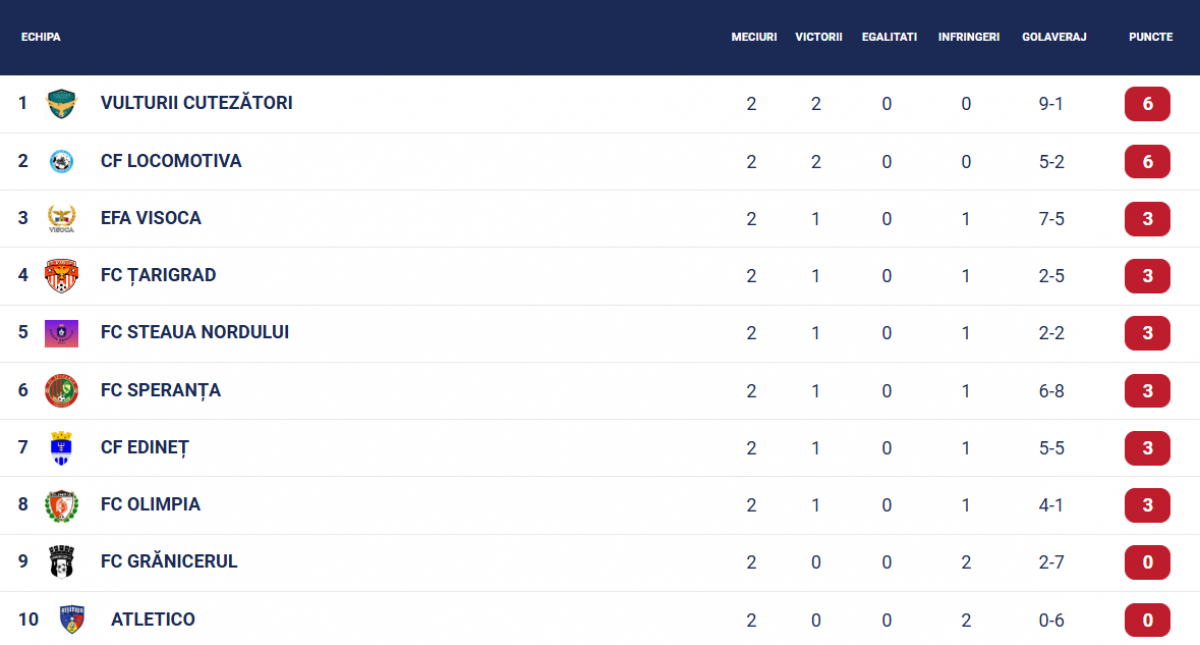The width and height of the screenshot is (1200, 645).
Task: Sort by the PUNCTE column header
Action: click(1151, 37)
